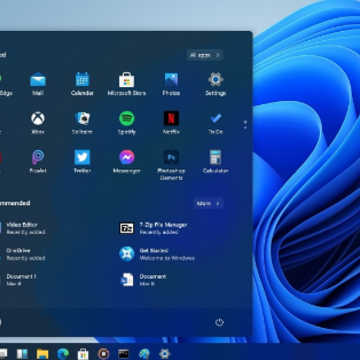Screen dimensions: 360x360
Task: Click the colorful globe icon on taskbar
Action: (x=144, y=353)
